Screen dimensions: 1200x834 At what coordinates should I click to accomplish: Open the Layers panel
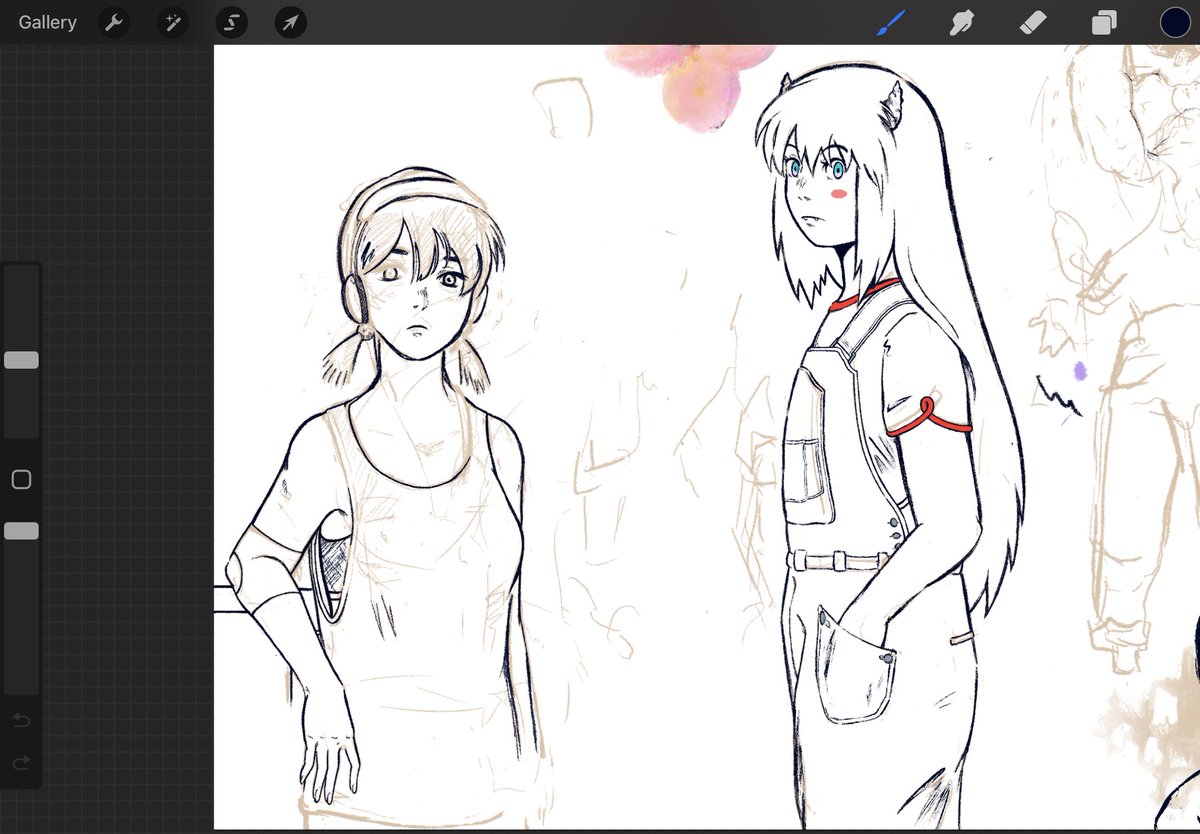1104,22
